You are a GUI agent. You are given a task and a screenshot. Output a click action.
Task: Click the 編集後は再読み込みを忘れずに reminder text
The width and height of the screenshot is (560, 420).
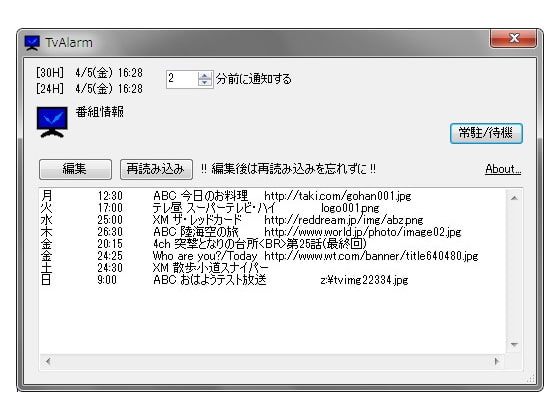(288, 169)
